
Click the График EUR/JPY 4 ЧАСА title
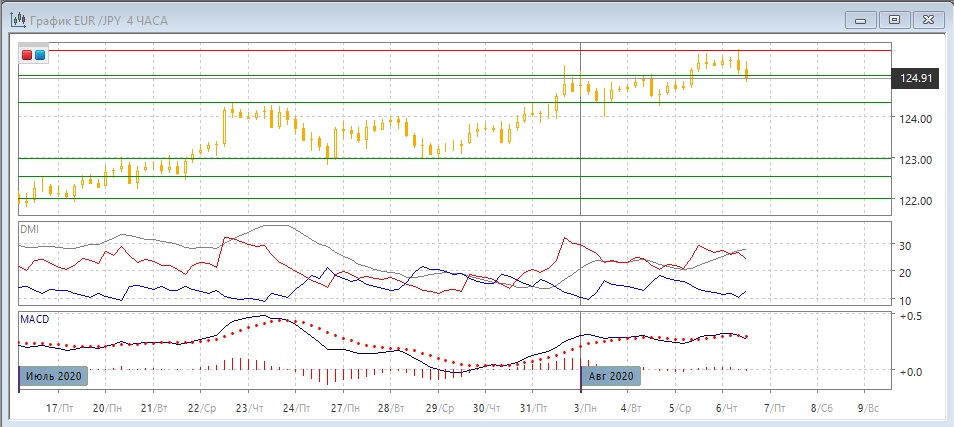pos(89,19)
